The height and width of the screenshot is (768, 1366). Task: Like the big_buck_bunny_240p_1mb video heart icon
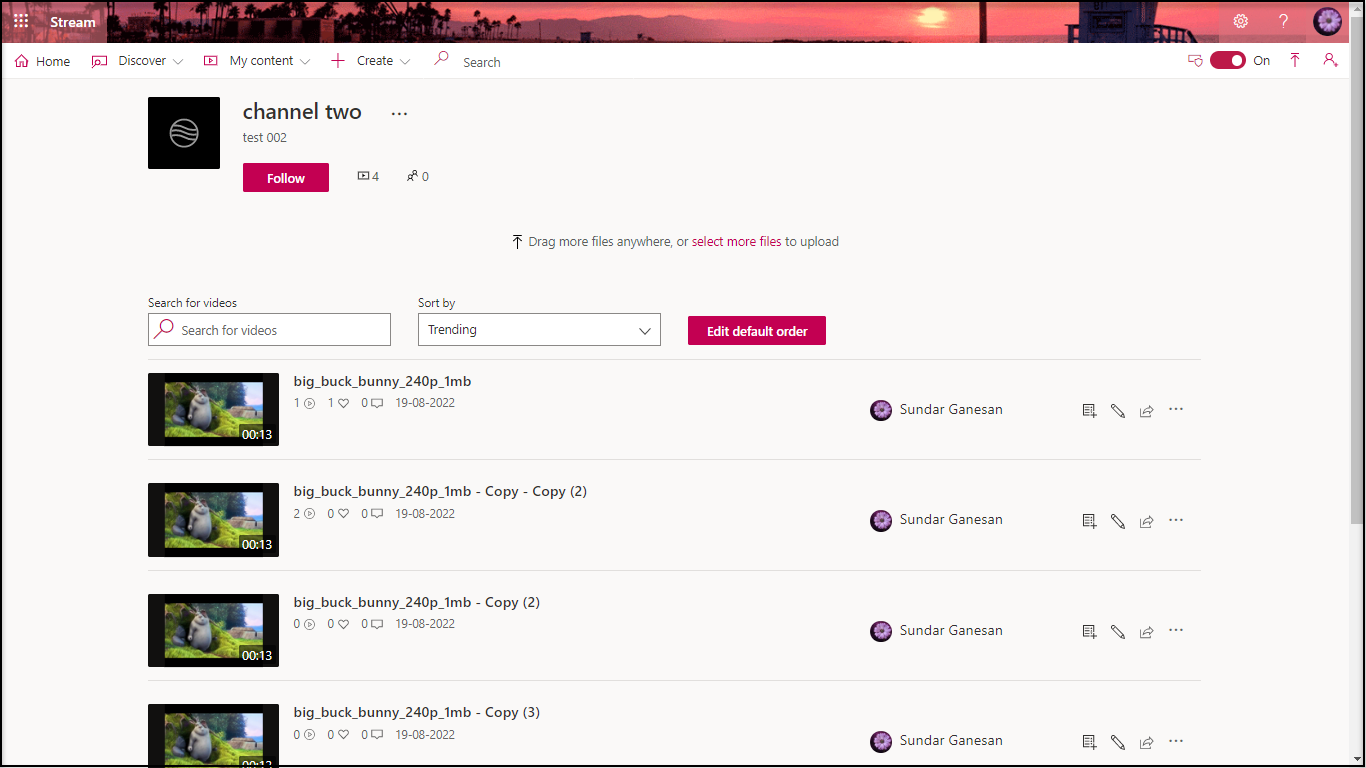click(343, 404)
